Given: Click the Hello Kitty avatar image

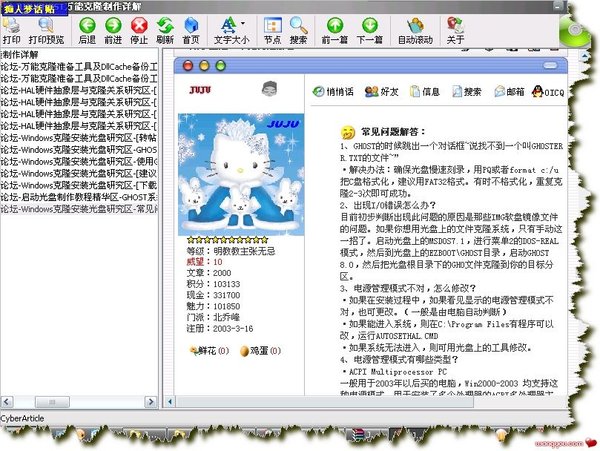Looking at the screenshot, I should [x=241, y=174].
